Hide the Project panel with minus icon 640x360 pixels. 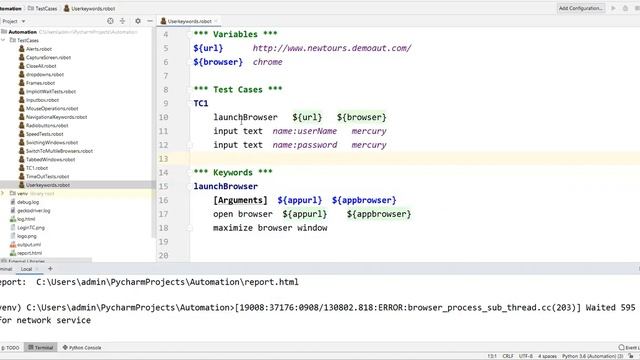tap(150, 21)
